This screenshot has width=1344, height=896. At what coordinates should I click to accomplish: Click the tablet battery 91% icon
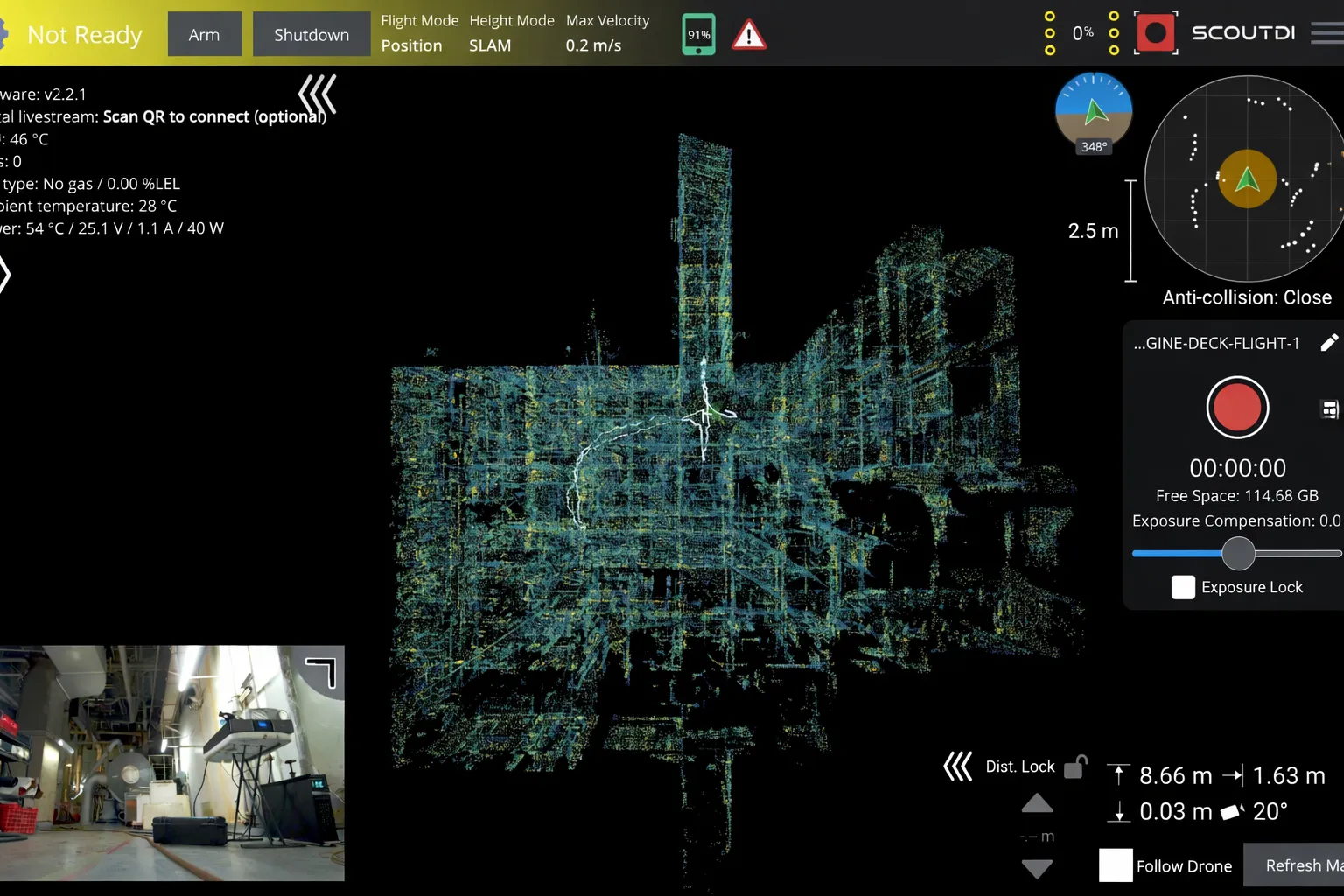(x=698, y=35)
